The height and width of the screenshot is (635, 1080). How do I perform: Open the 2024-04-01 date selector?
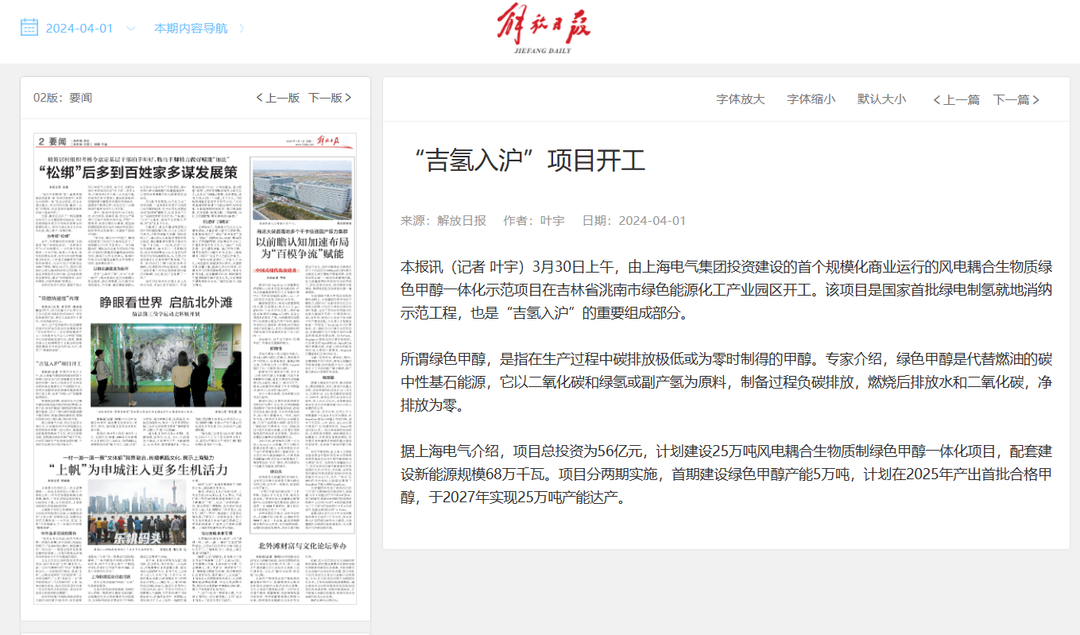[x=79, y=28]
